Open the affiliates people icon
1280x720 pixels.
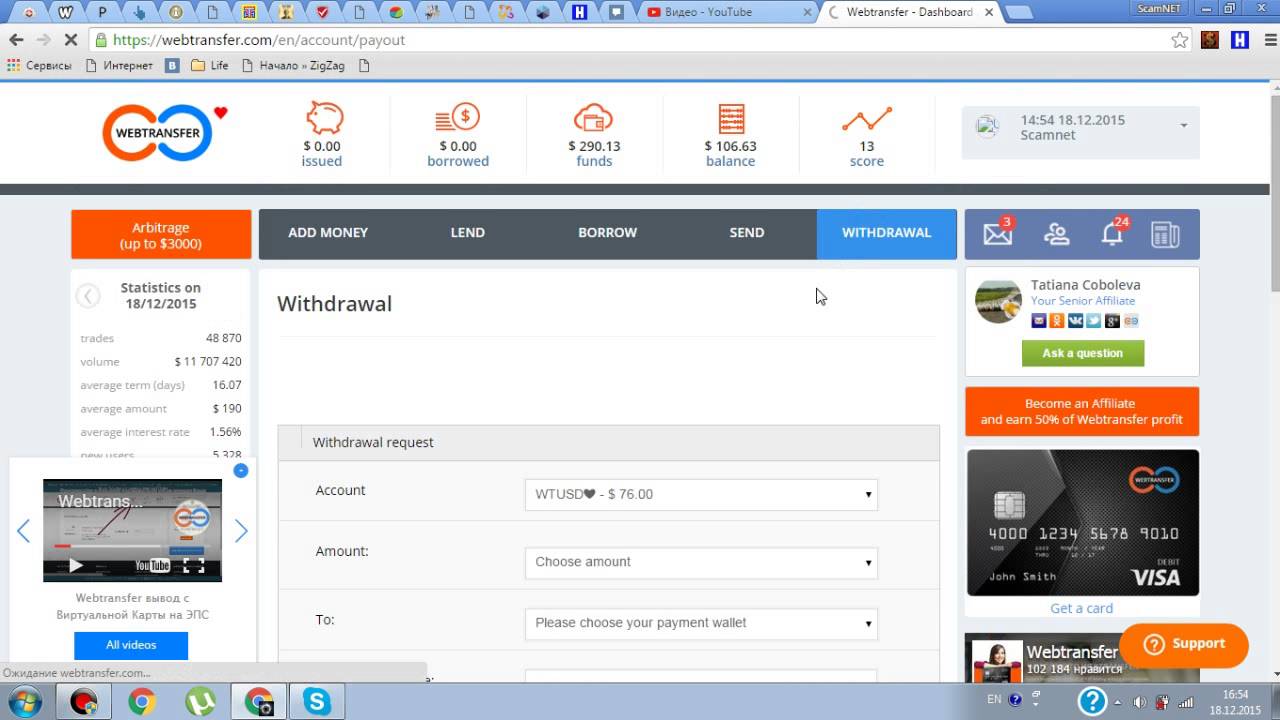click(x=1056, y=234)
